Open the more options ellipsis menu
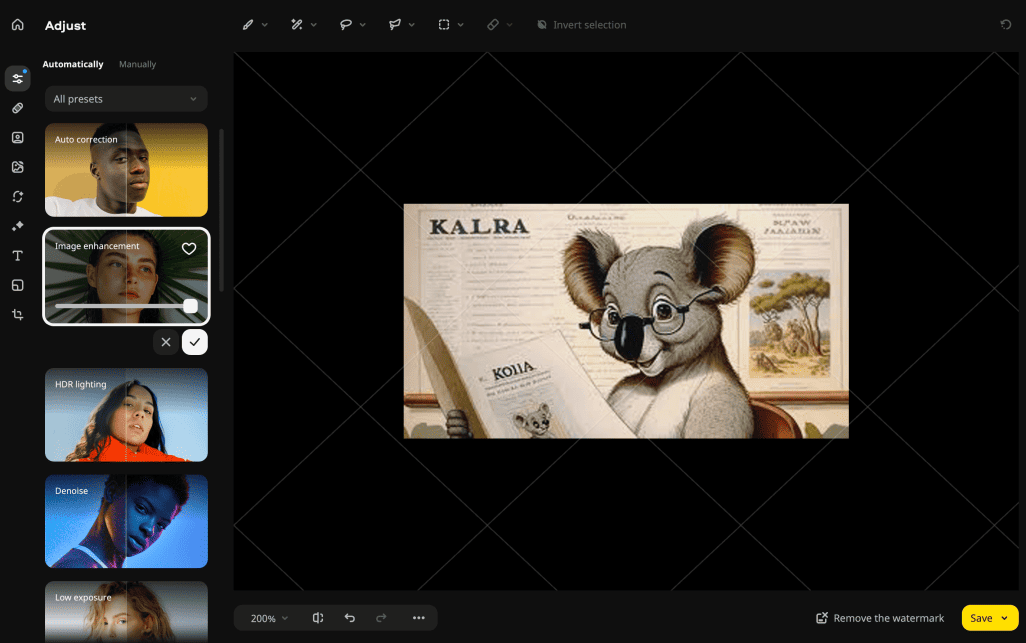The image size is (1026, 643). click(x=418, y=618)
